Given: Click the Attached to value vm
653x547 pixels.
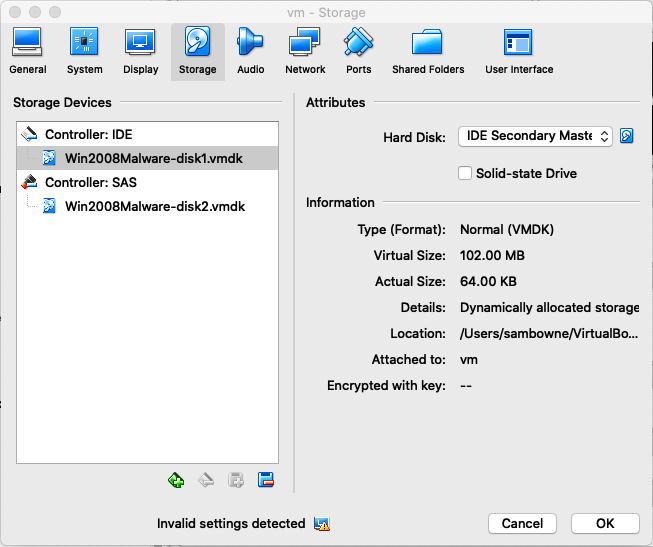Looking at the screenshot, I should point(469,360).
